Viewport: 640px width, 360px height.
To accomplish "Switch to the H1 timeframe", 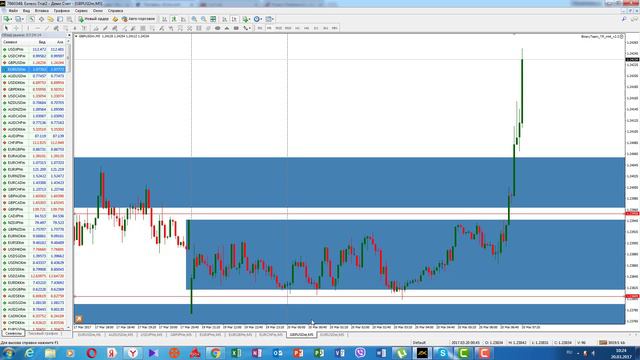I will point(297,28).
